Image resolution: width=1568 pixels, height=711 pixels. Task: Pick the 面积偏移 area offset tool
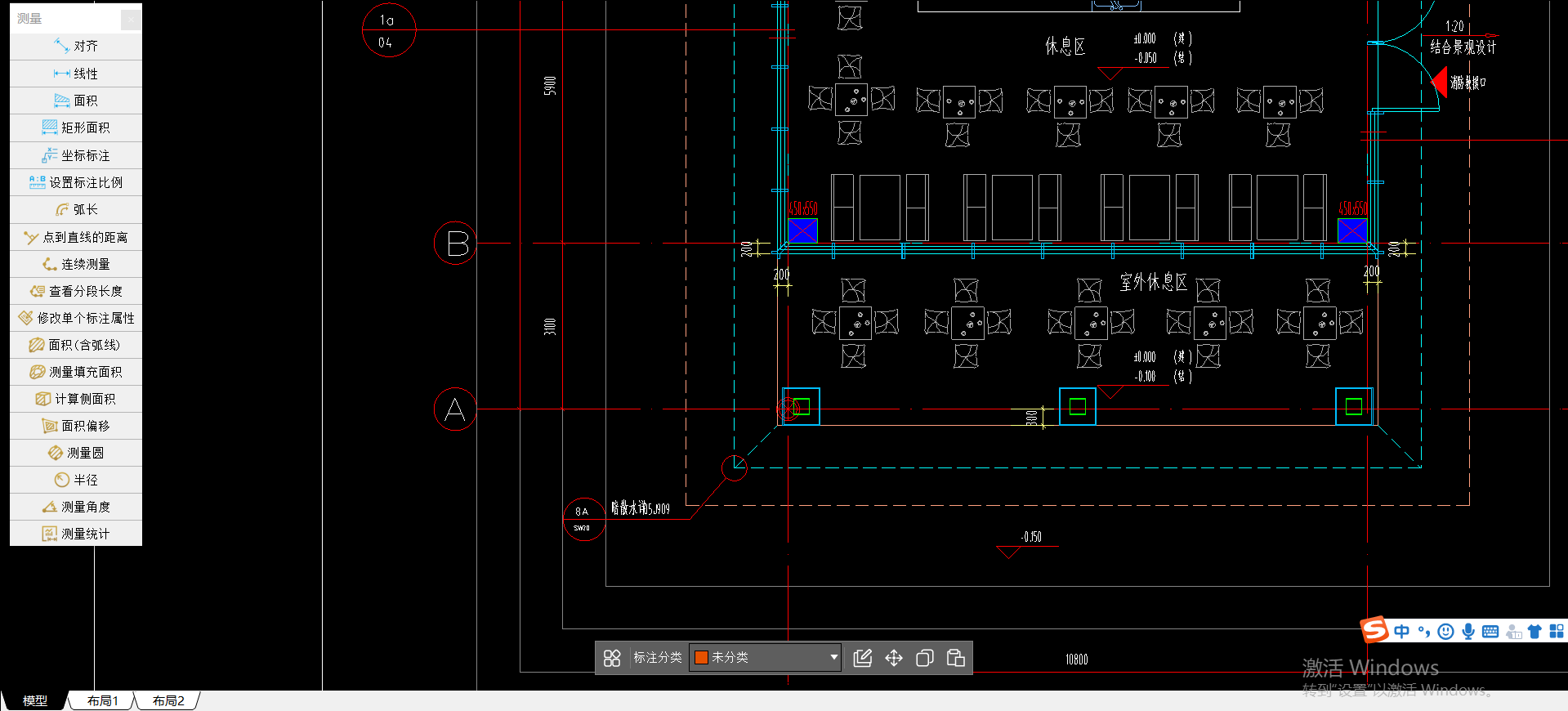click(x=76, y=426)
